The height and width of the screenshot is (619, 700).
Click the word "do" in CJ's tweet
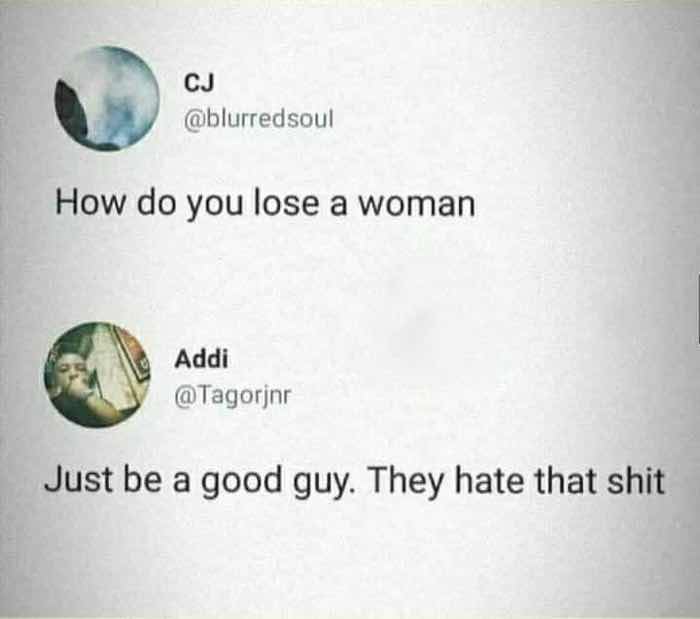[x=157, y=204]
